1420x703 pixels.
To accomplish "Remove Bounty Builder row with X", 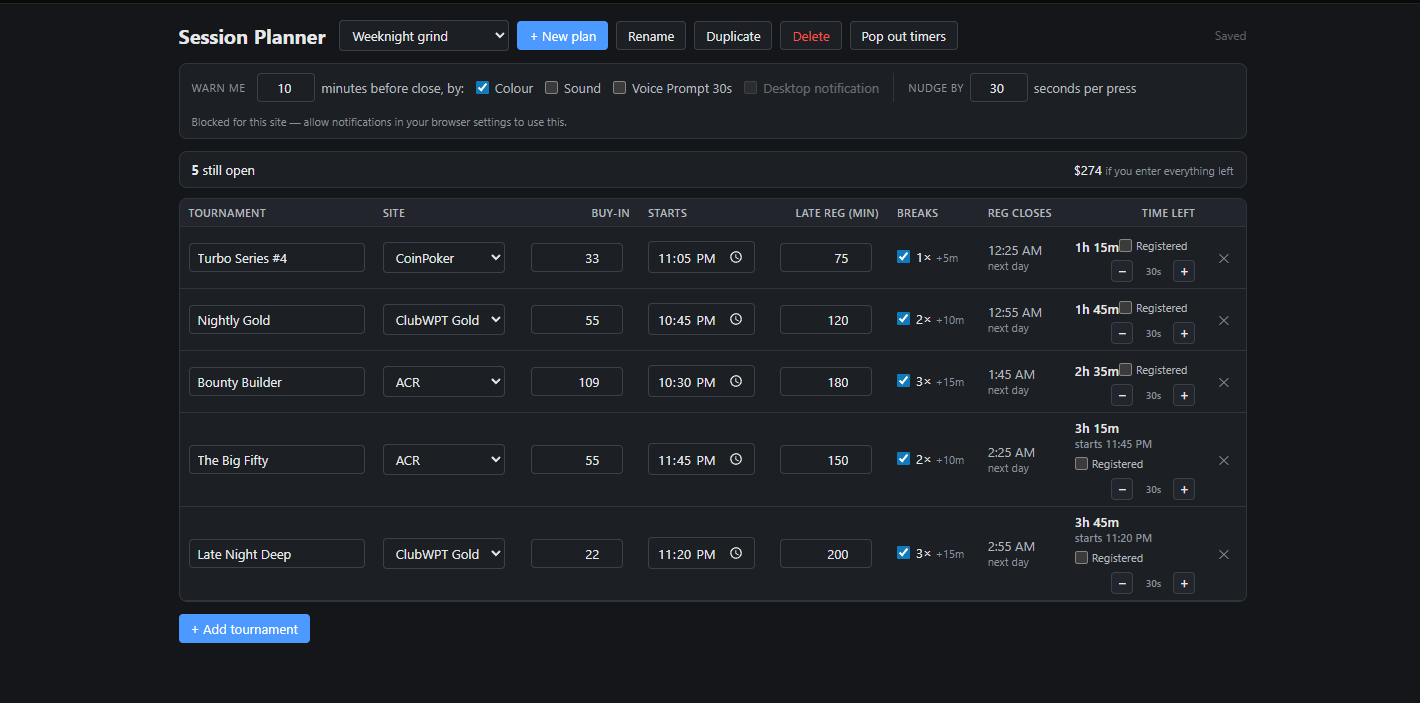I will click(1224, 382).
